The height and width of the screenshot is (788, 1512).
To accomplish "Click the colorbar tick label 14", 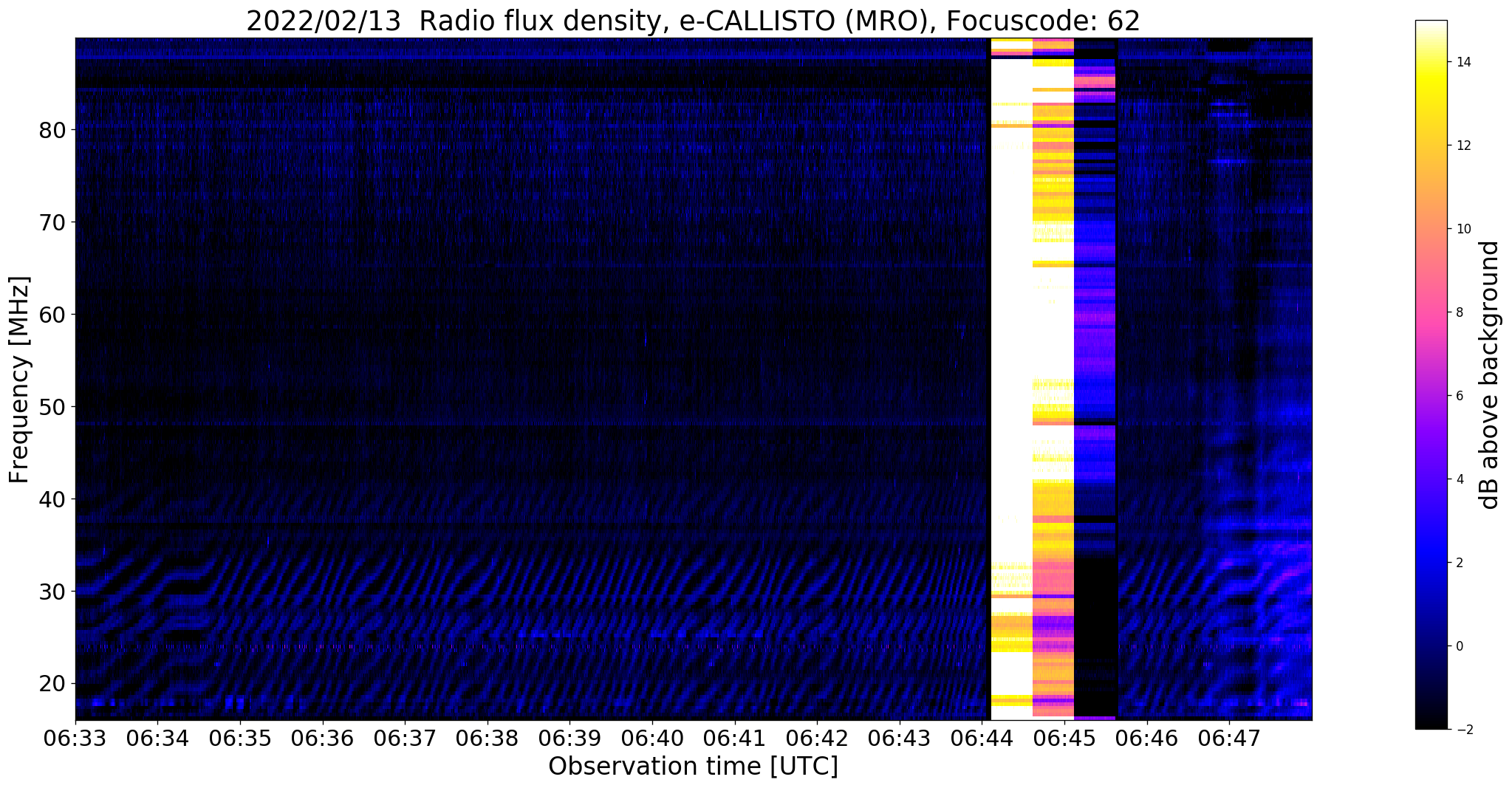I will click(x=1463, y=62).
